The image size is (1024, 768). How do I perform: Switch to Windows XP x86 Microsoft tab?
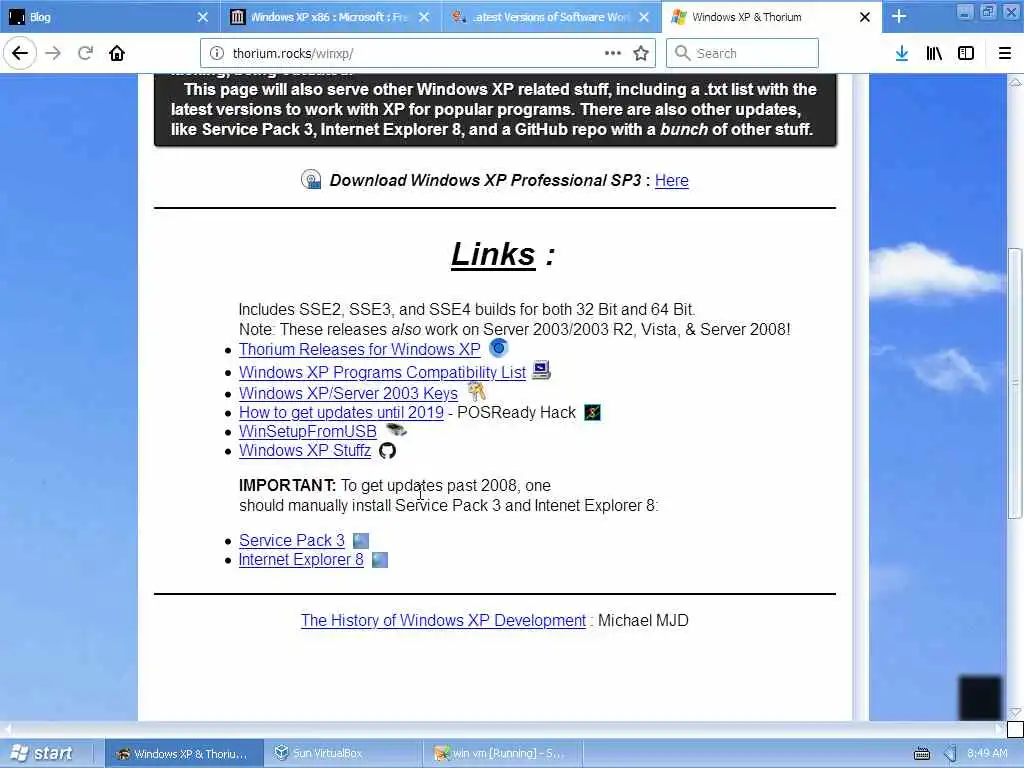tap(330, 16)
